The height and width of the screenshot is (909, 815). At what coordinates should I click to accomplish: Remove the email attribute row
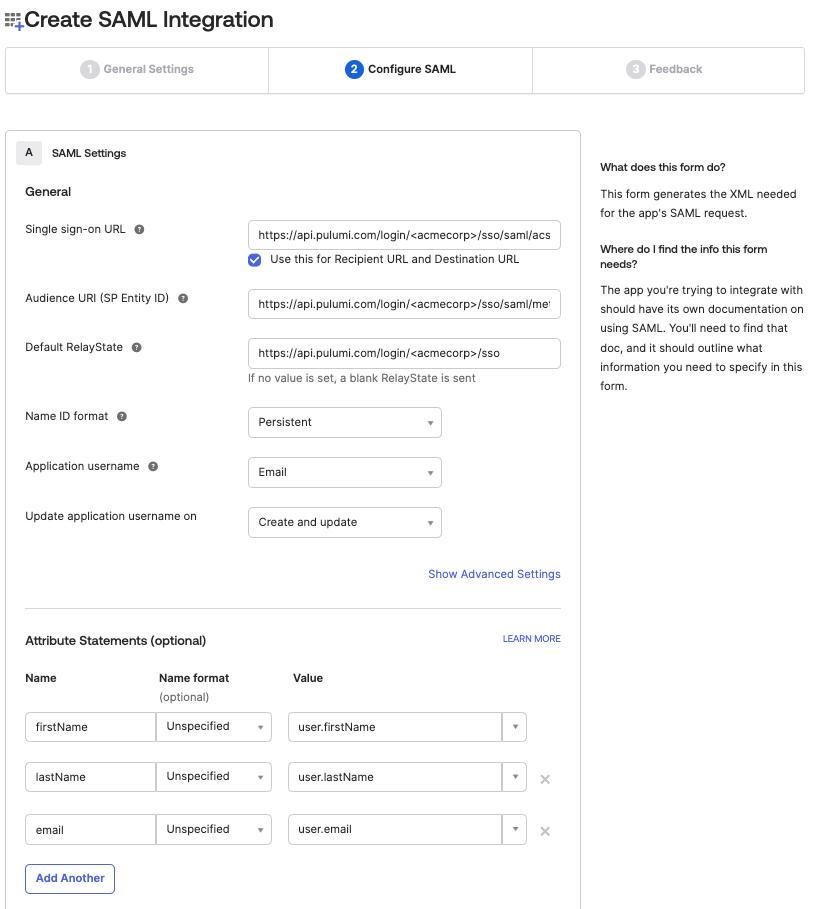(545, 831)
